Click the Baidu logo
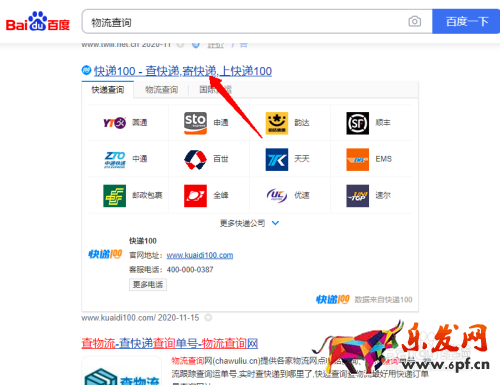Viewport: 500px width, 385px height. 38,22
